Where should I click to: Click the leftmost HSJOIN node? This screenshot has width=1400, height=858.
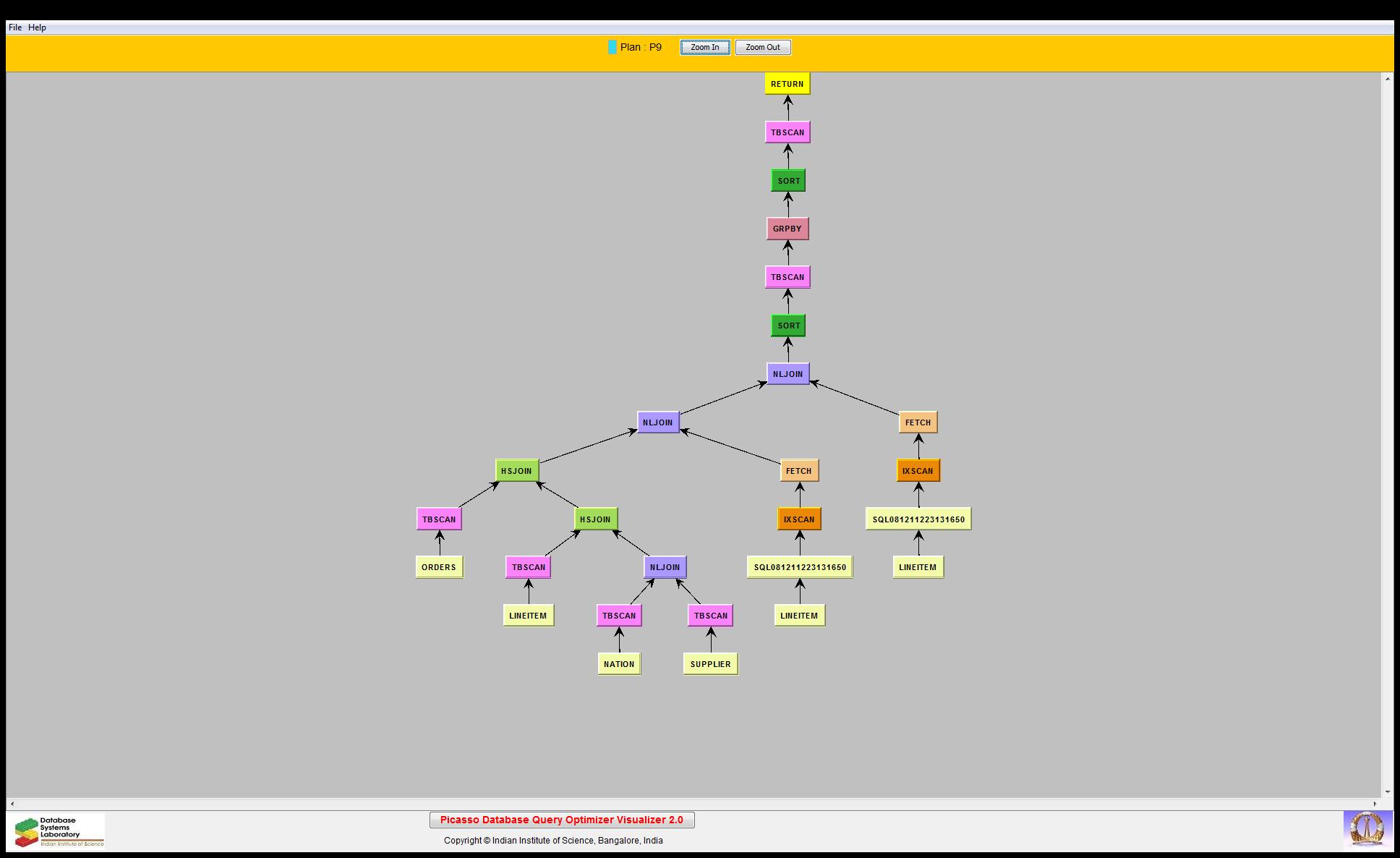click(x=516, y=471)
